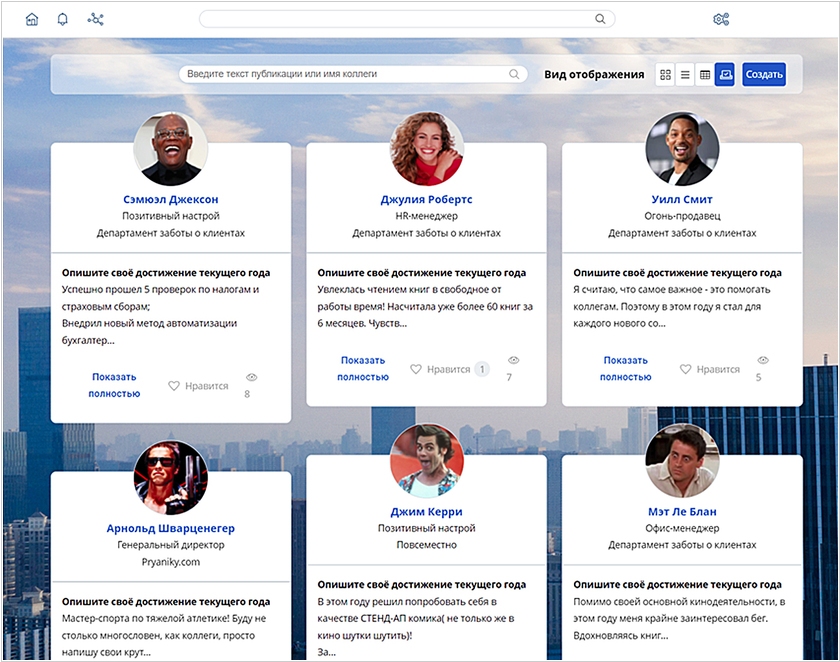Click 'Генеральный директор' text
Viewport: 840px width, 662px height.
[x=171, y=545]
